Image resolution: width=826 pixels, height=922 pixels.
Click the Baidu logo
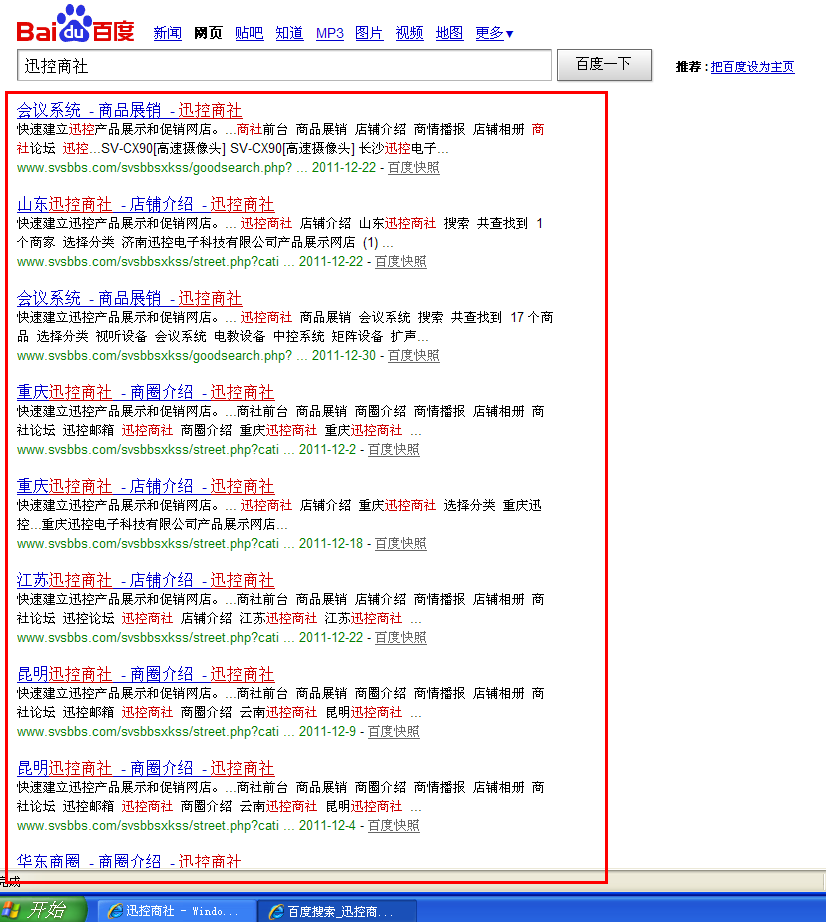pyautogui.click(x=75, y=24)
